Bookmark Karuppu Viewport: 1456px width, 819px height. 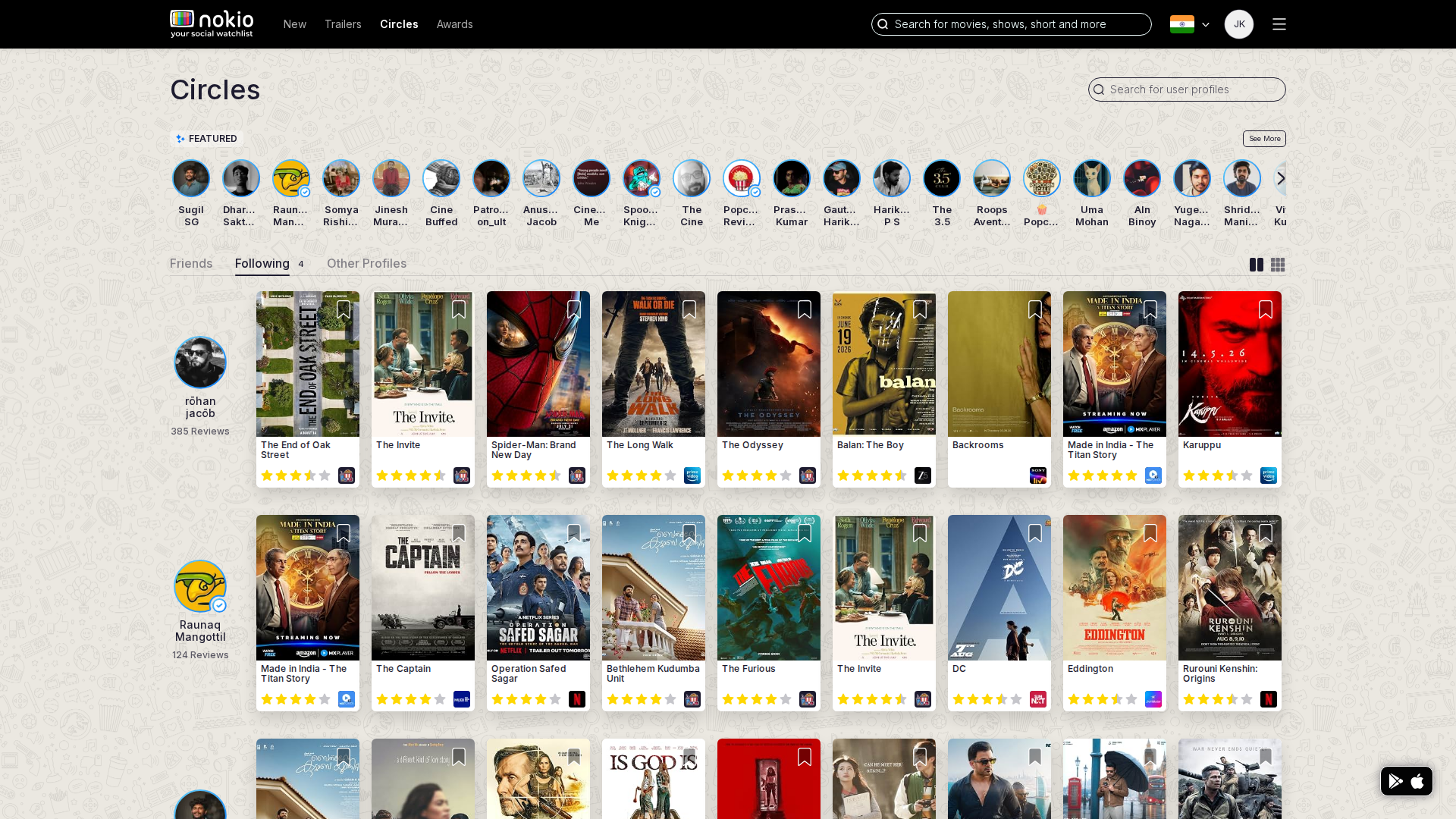(1266, 310)
